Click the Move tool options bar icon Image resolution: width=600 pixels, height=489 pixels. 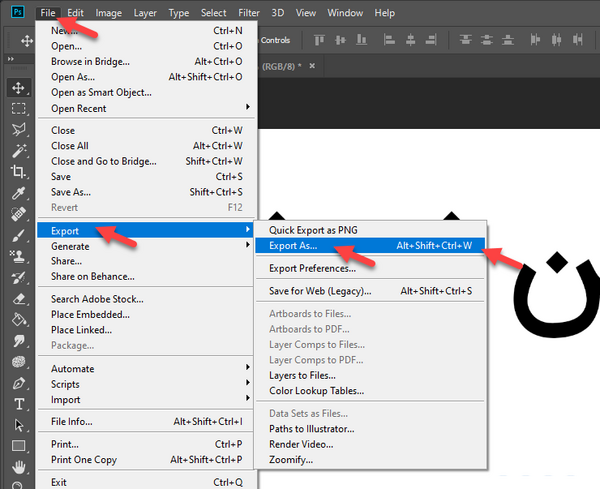point(27,41)
